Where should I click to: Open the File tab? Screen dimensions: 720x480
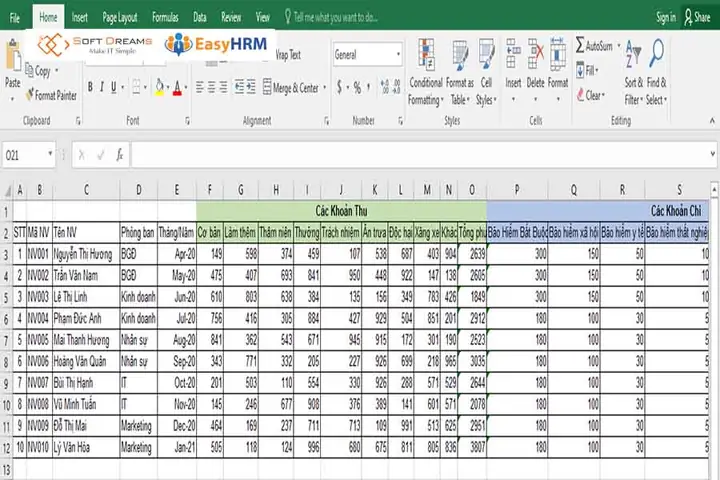point(15,17)
